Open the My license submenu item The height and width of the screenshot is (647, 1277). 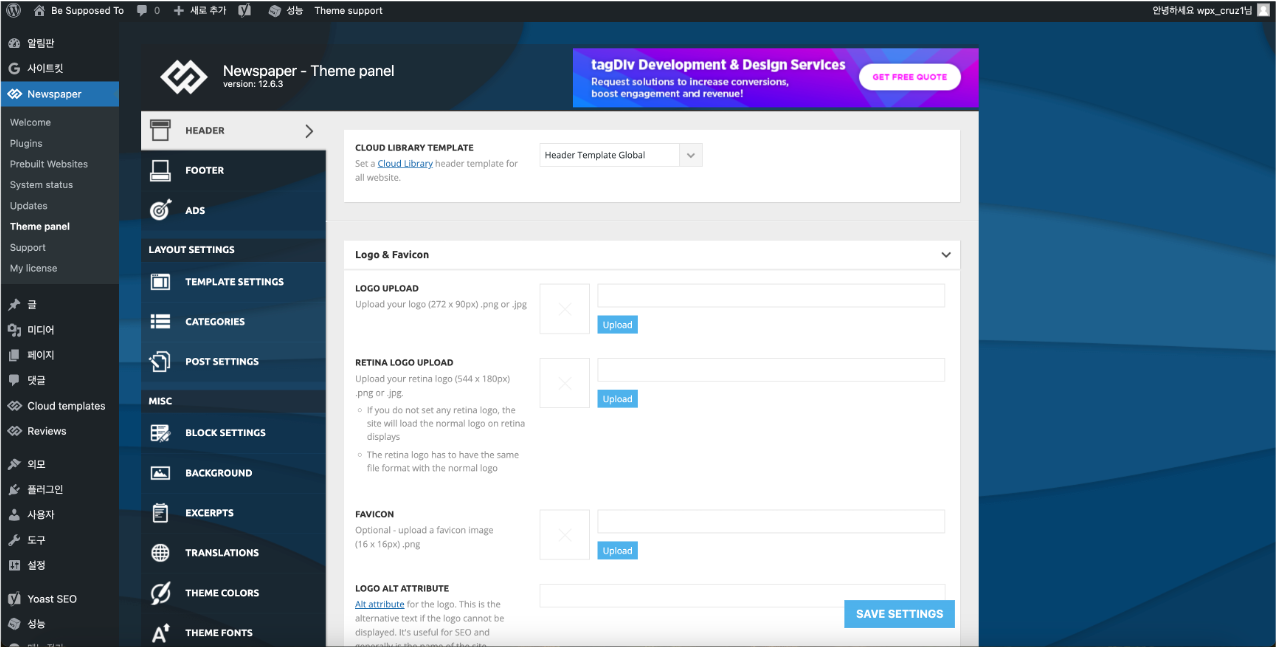(33, 268)
